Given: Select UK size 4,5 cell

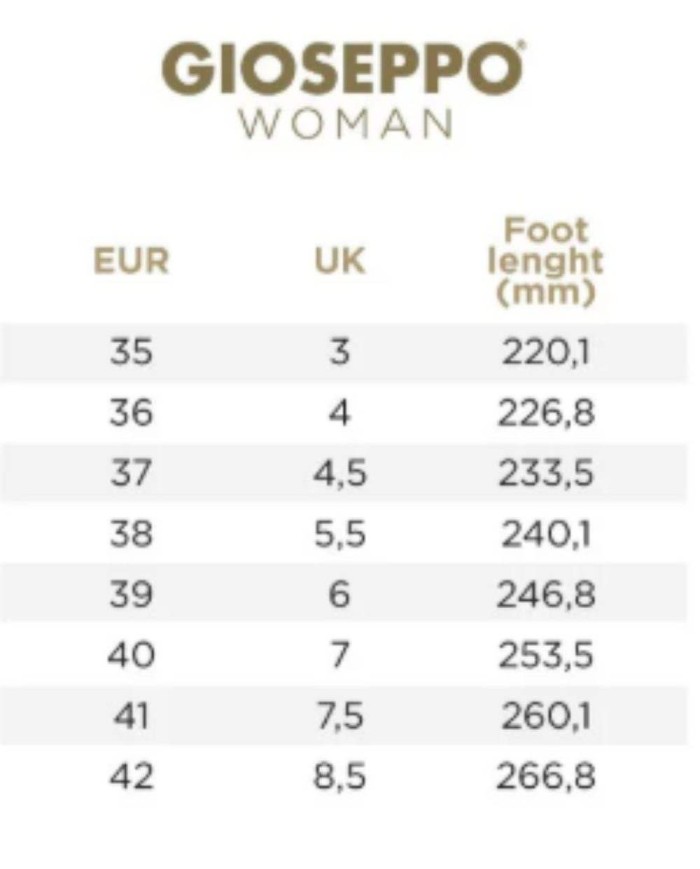Looking at the screenshot, I should click(x=340, y=473).
